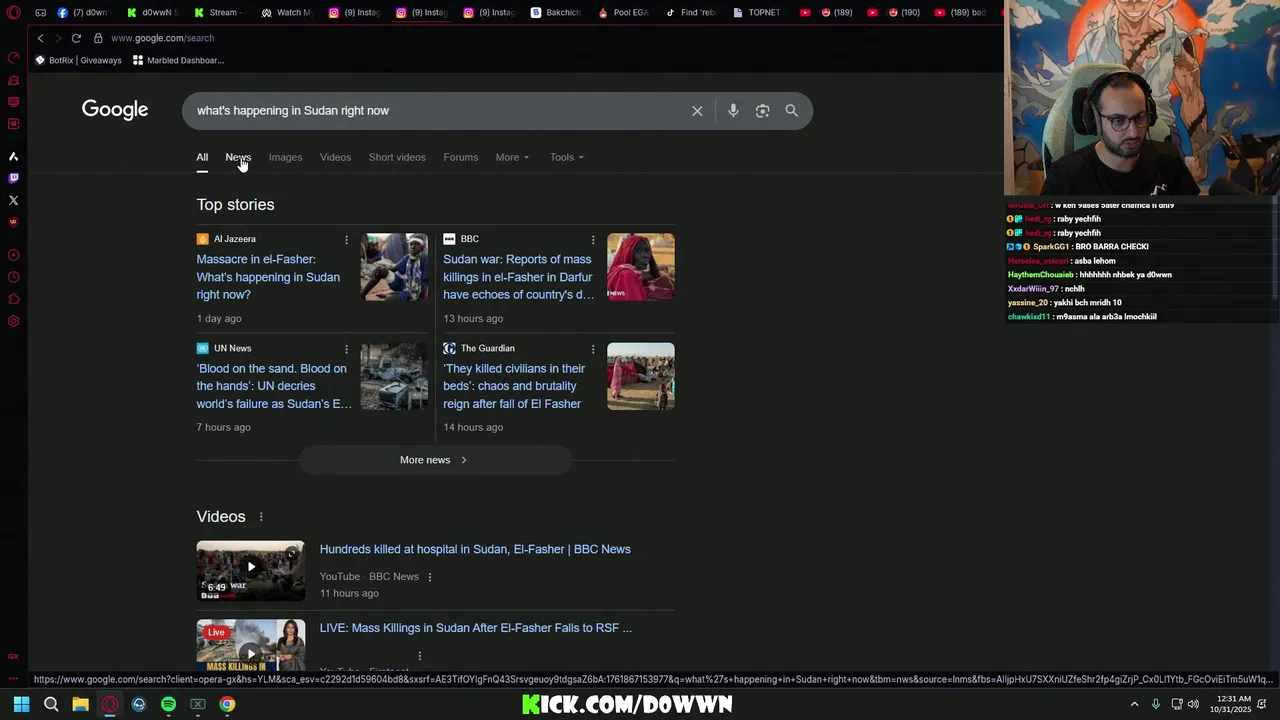Open the Videos section options menu
This screenshot has height=720, width=1280.
click(261, 517)
